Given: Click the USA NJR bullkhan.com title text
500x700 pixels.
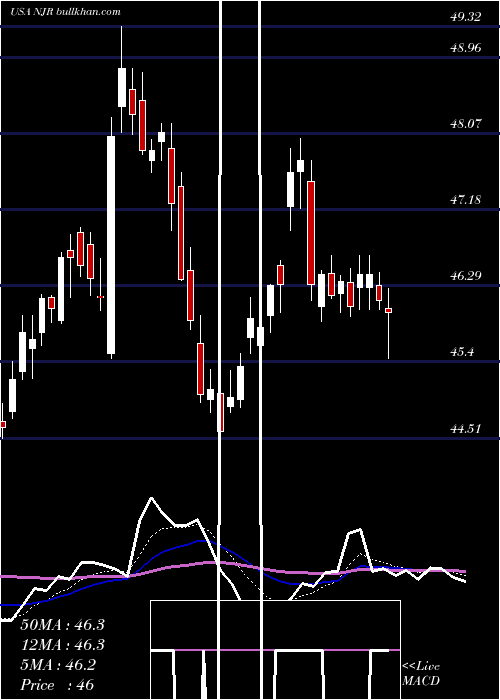Looking at the screenshot, I should (x=66, y=12).
